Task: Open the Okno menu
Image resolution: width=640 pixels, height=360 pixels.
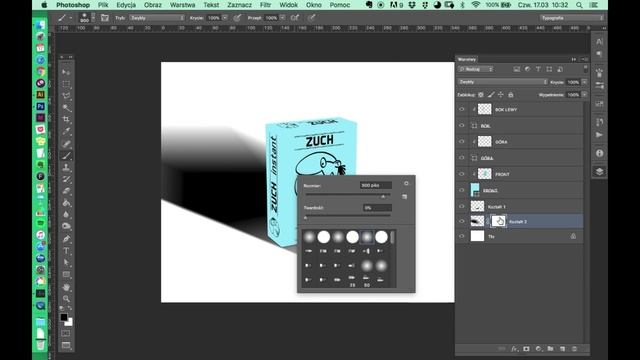Action: 313,5
